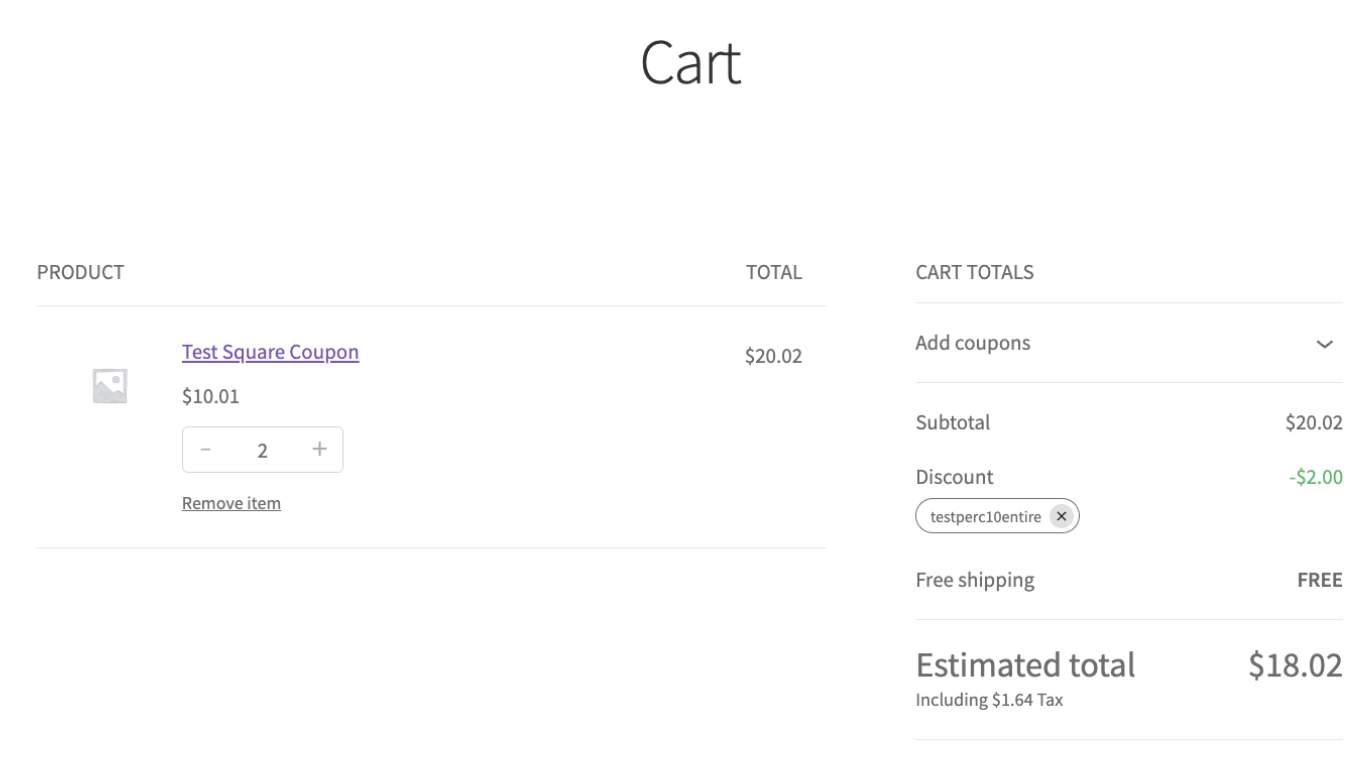Image resolution: width=1360 pixels, height=772 pixels.
Task: Click the Remove item link
Action: 231,503
